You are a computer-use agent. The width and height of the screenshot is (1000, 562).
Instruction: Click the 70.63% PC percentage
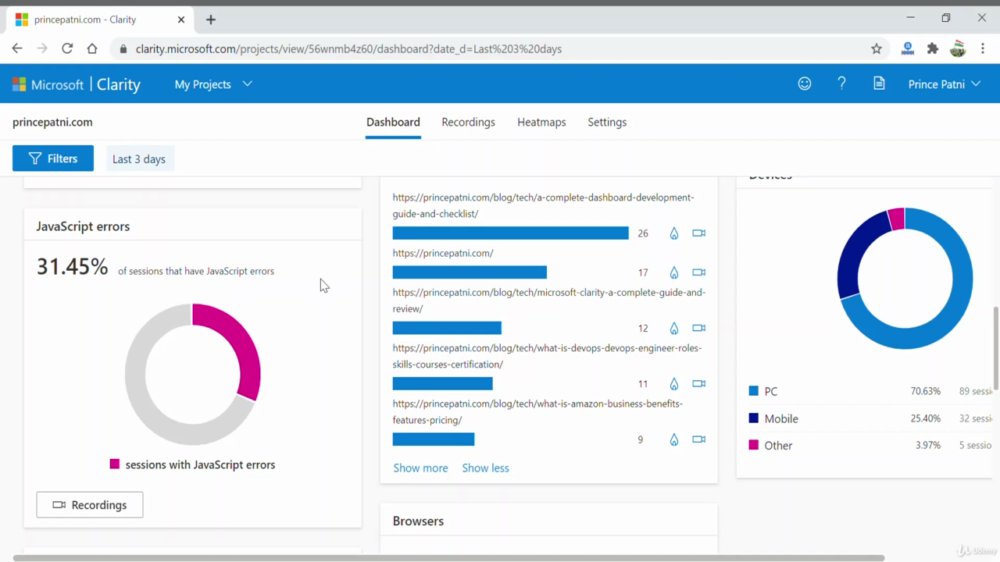pos(925,391)
